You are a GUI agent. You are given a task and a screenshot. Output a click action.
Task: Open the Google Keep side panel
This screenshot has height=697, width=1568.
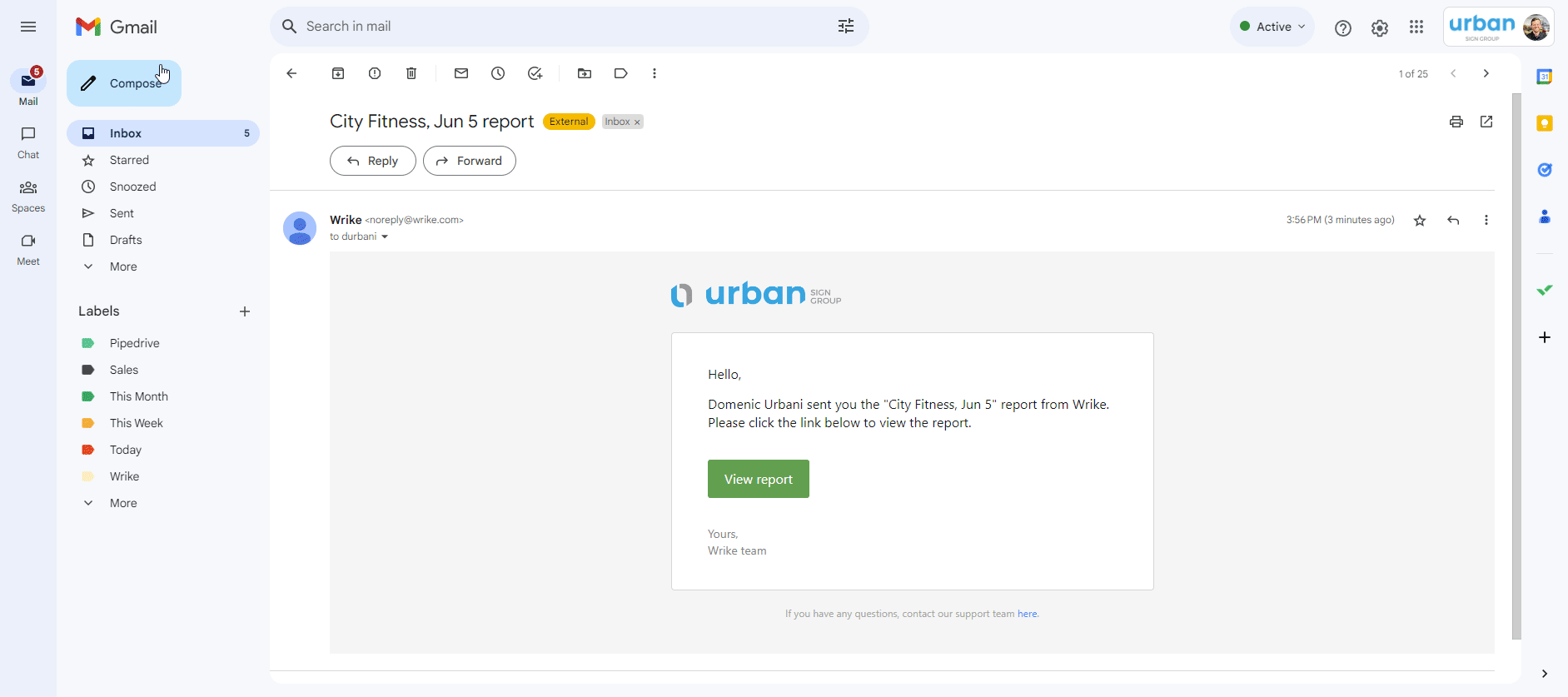pyautogui.click(x=1545, y=123)
